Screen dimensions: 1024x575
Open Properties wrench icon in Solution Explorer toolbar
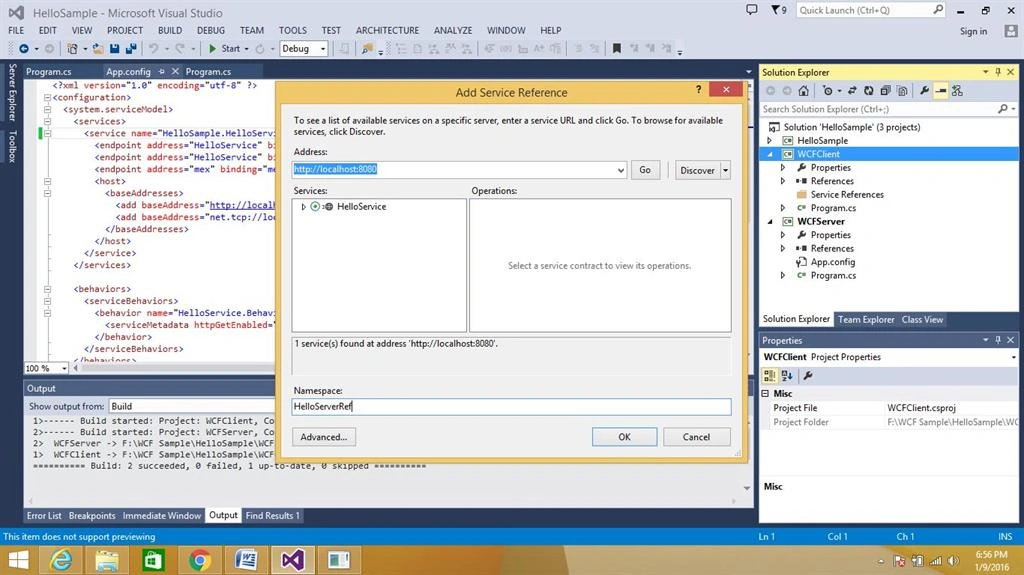click(x=924, y=91)
